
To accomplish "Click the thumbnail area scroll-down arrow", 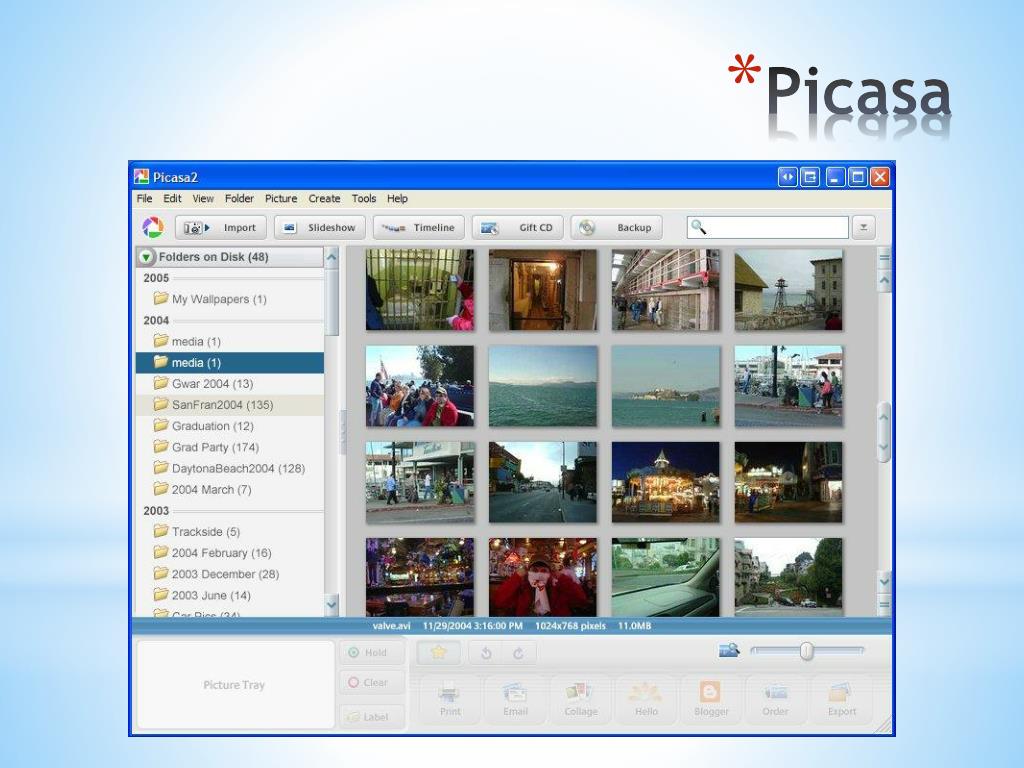I will [884, 581].
